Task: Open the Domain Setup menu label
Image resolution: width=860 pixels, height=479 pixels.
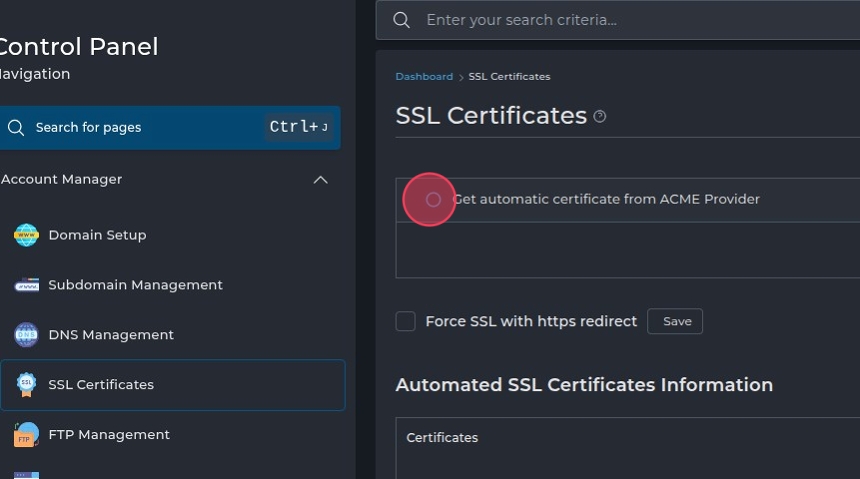Action: [97, 235]
